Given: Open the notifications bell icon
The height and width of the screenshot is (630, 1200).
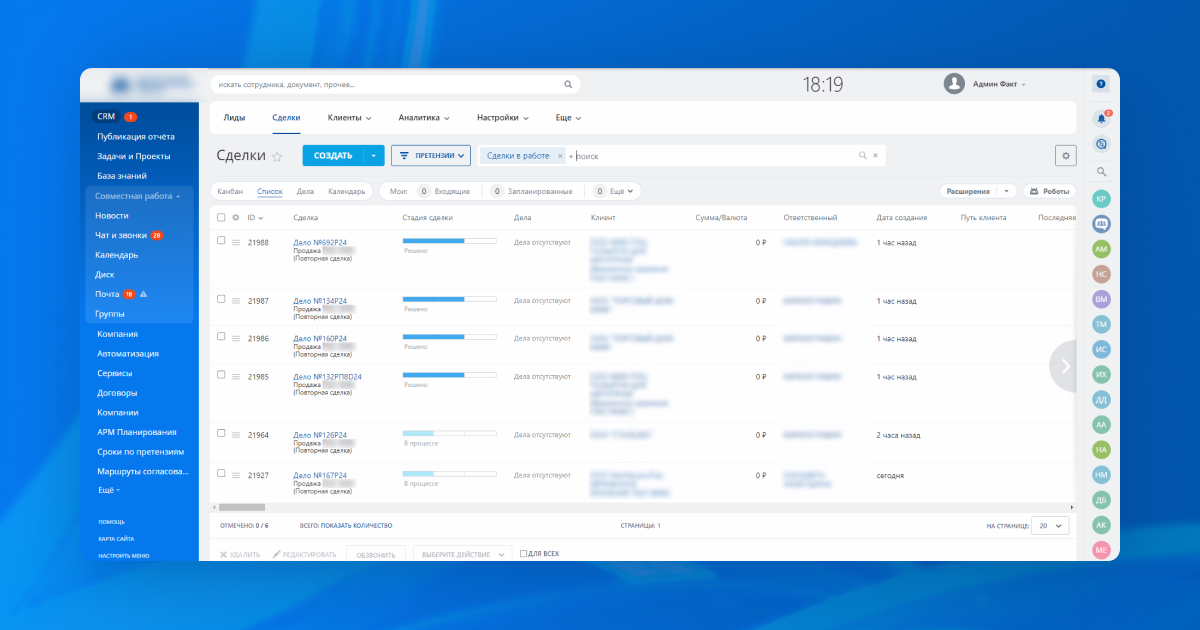Looking at the screenshot, I should 1101,117.
